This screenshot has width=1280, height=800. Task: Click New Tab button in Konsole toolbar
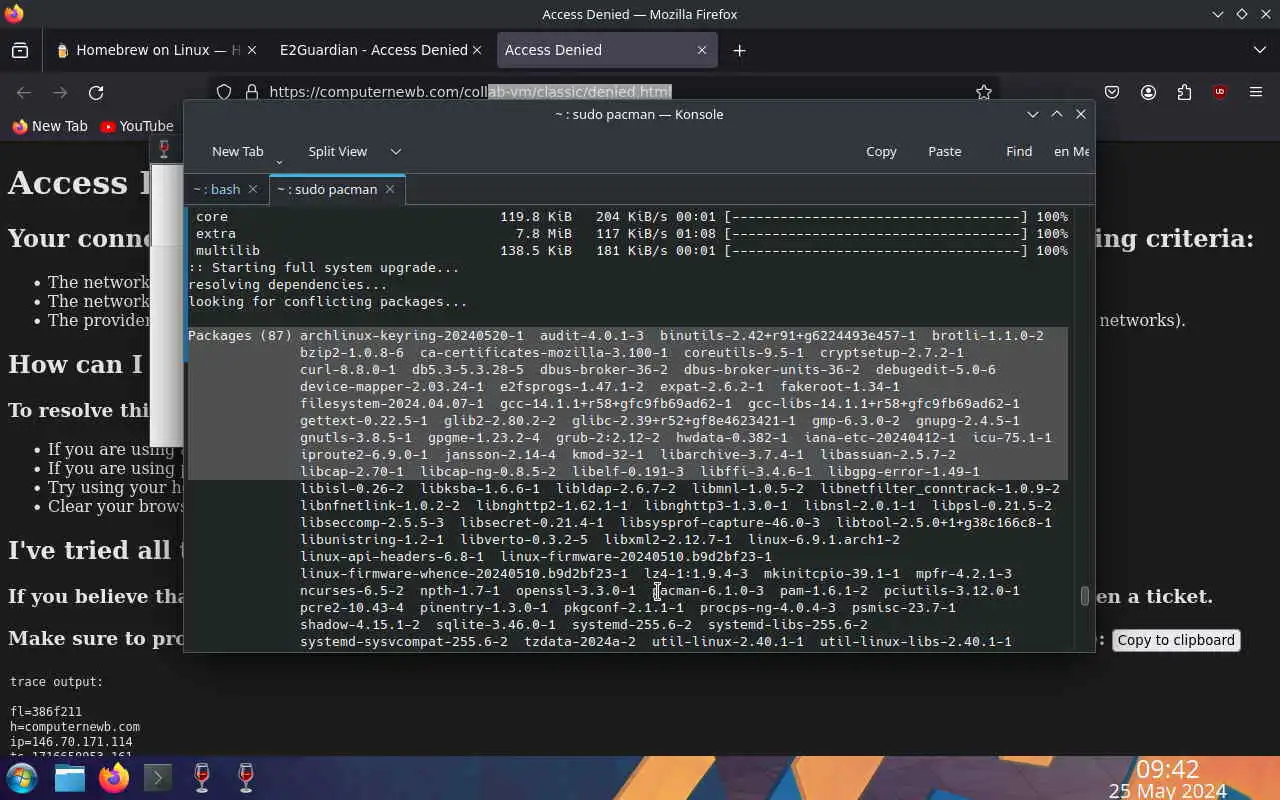[238, 152]
